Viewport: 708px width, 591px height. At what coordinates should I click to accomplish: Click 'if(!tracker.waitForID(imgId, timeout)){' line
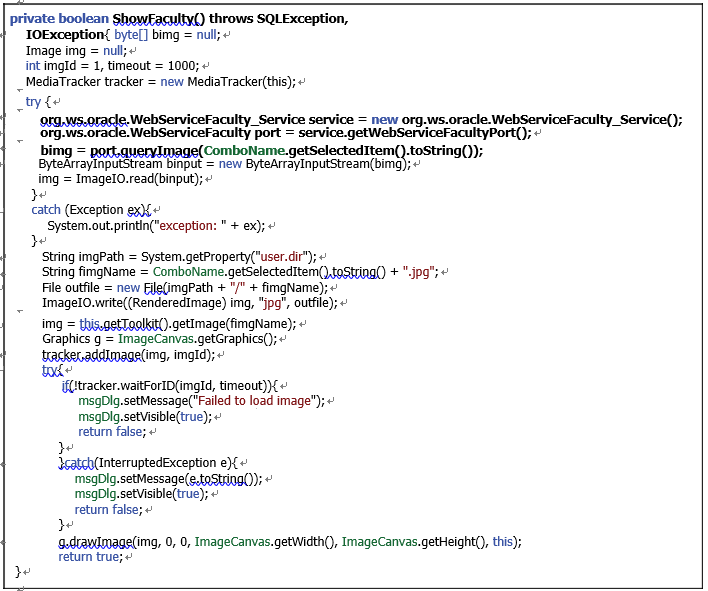[170, 386]
